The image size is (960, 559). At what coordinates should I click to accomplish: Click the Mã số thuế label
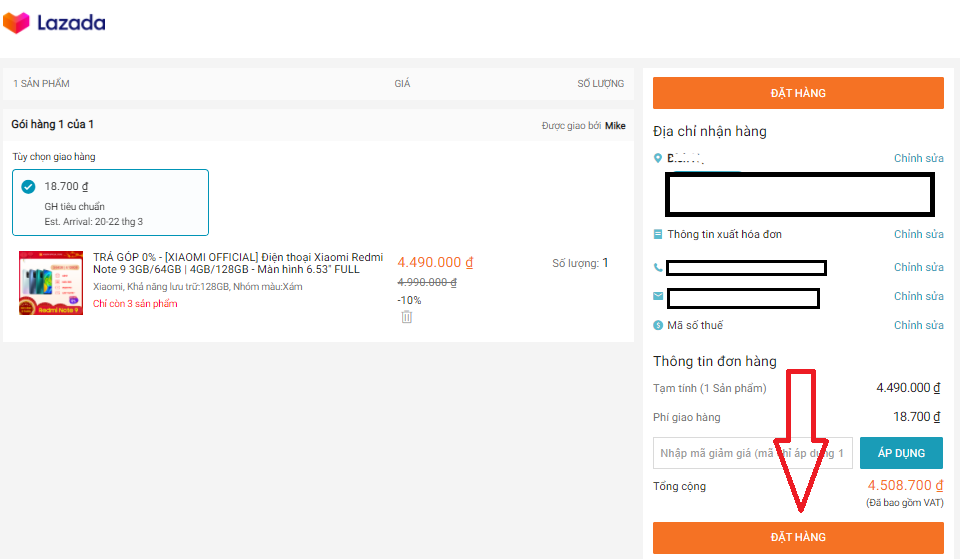click(695, 325)
